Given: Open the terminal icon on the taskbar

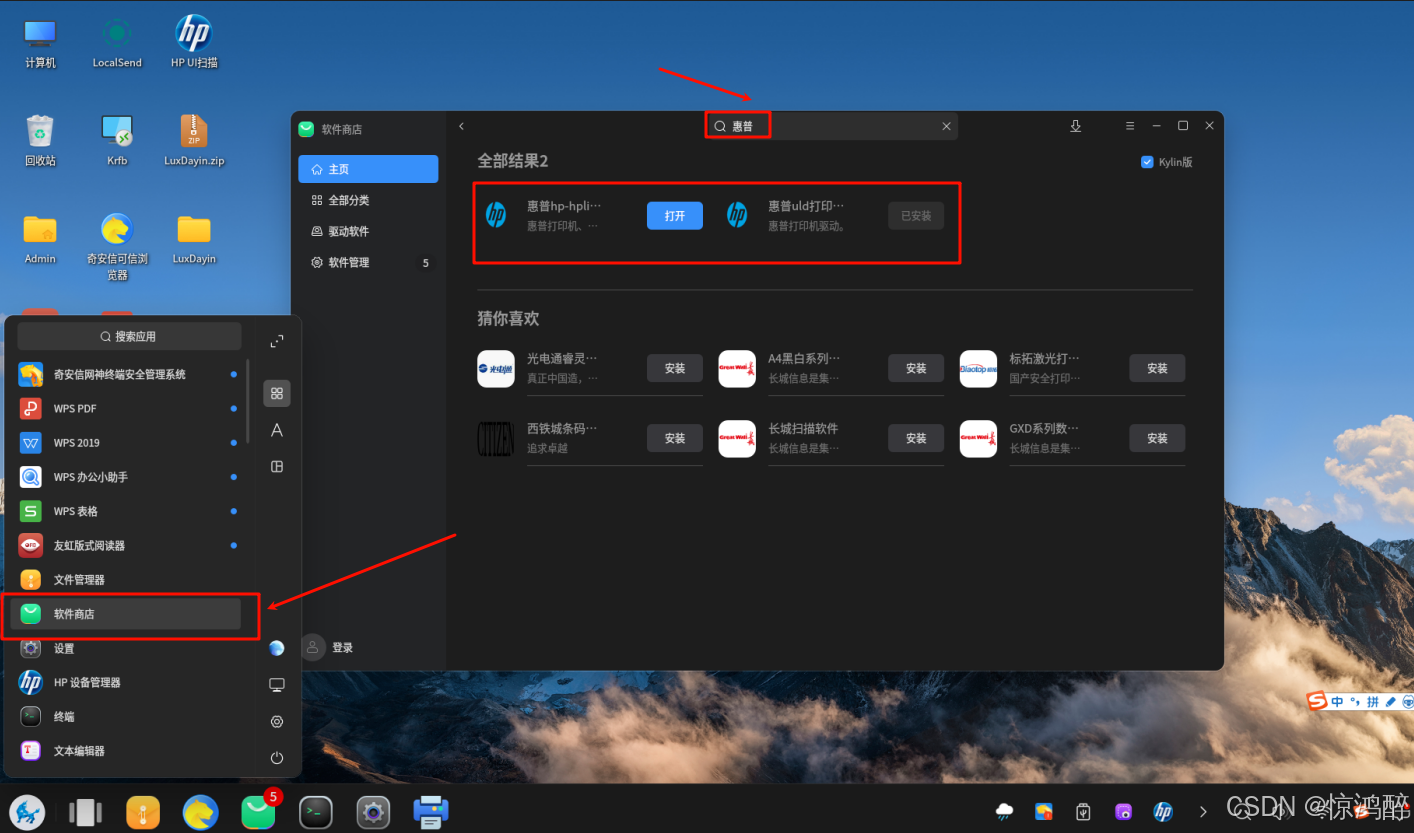Looking at the screenshot, I should point(316,812).
